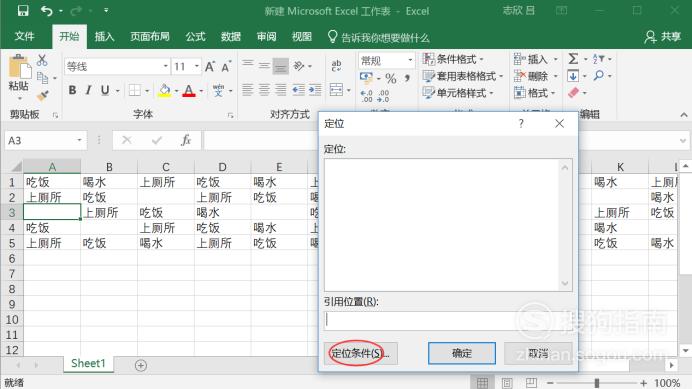Click the new sheet plus button
Viewport: 692px width, 389px height.
tap(141, 366)
